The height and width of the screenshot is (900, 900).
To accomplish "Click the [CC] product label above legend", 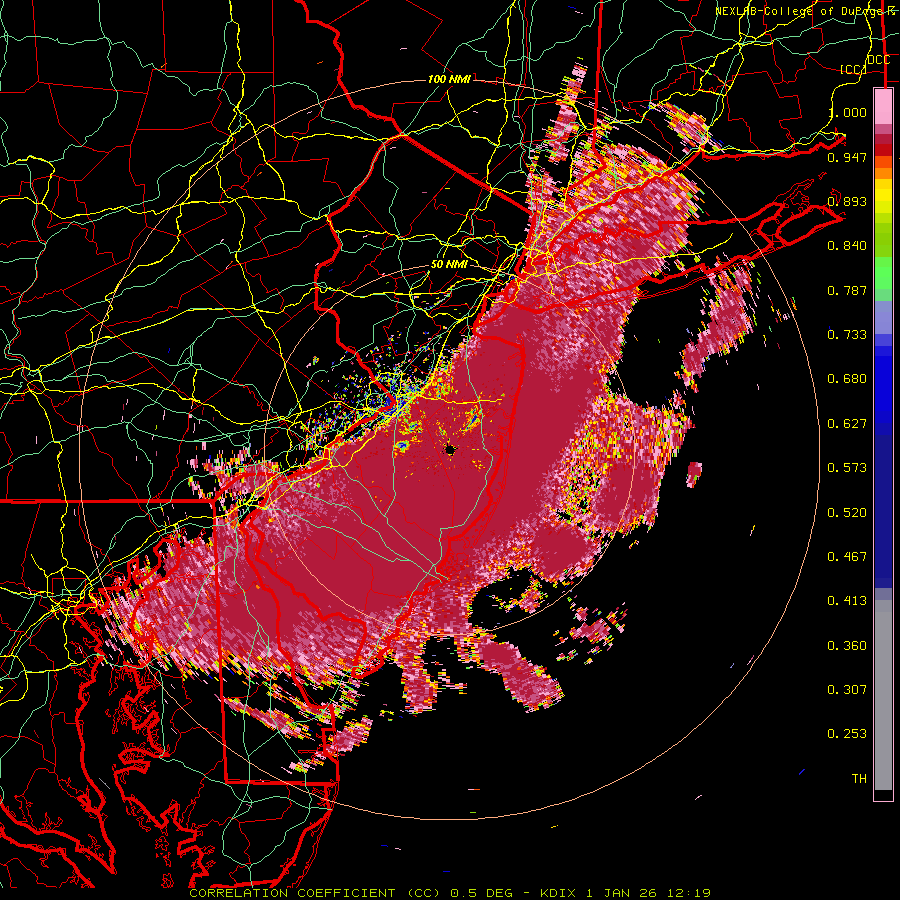I will (853, 69).
